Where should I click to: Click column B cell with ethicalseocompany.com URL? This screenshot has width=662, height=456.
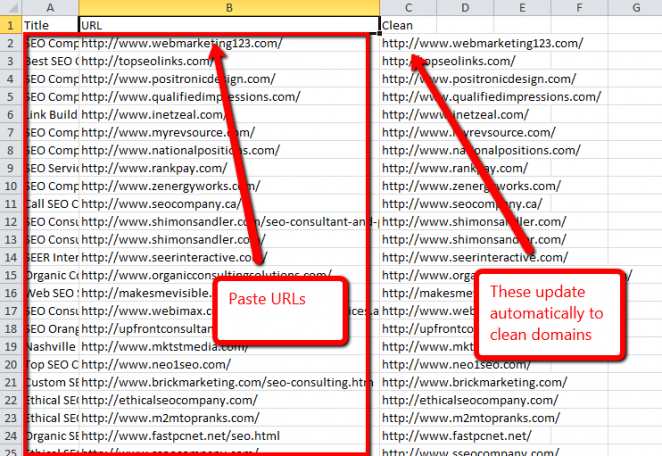pos(229,400)
